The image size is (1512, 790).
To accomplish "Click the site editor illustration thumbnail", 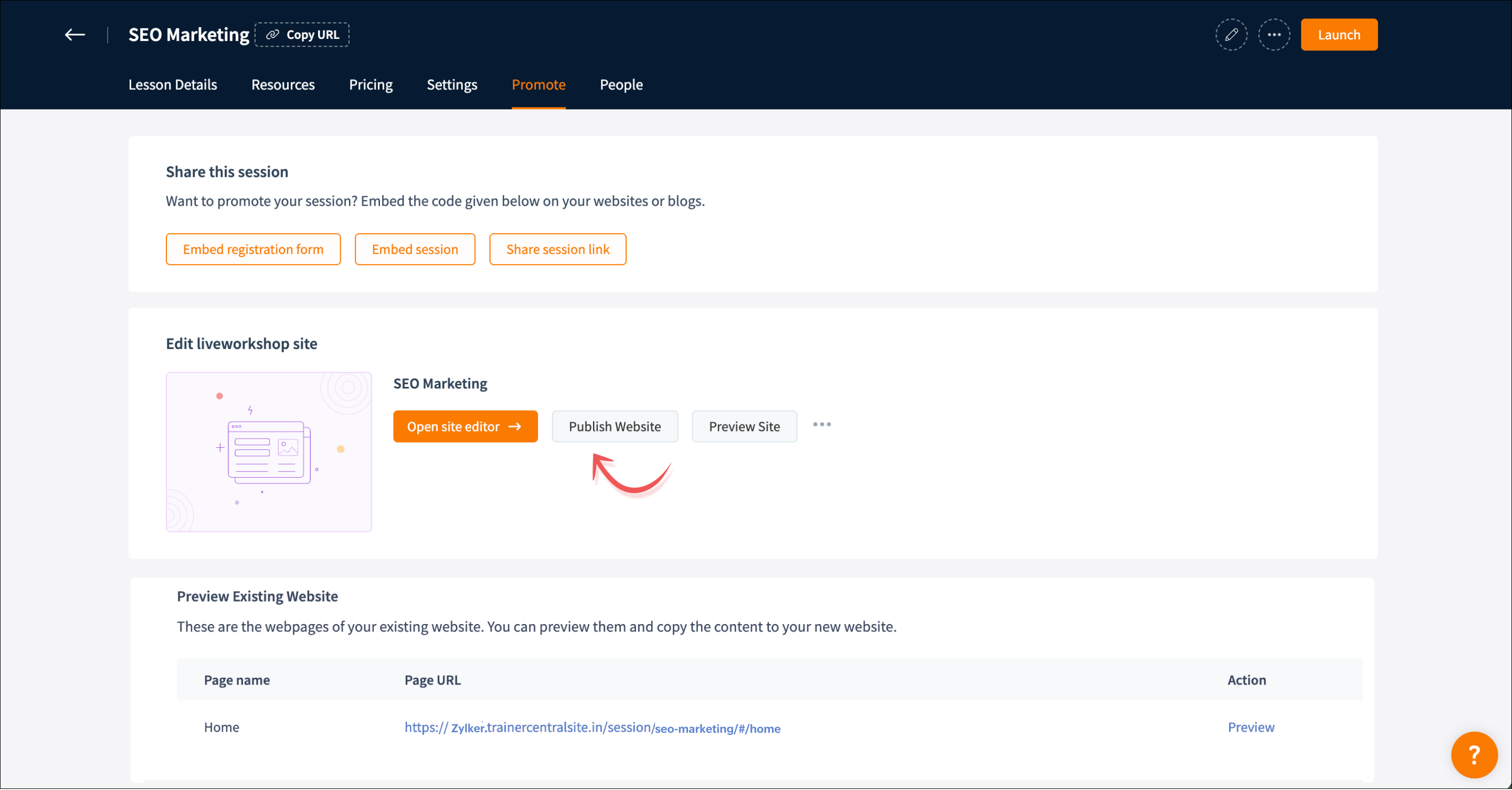I will (x=269, y=451).
